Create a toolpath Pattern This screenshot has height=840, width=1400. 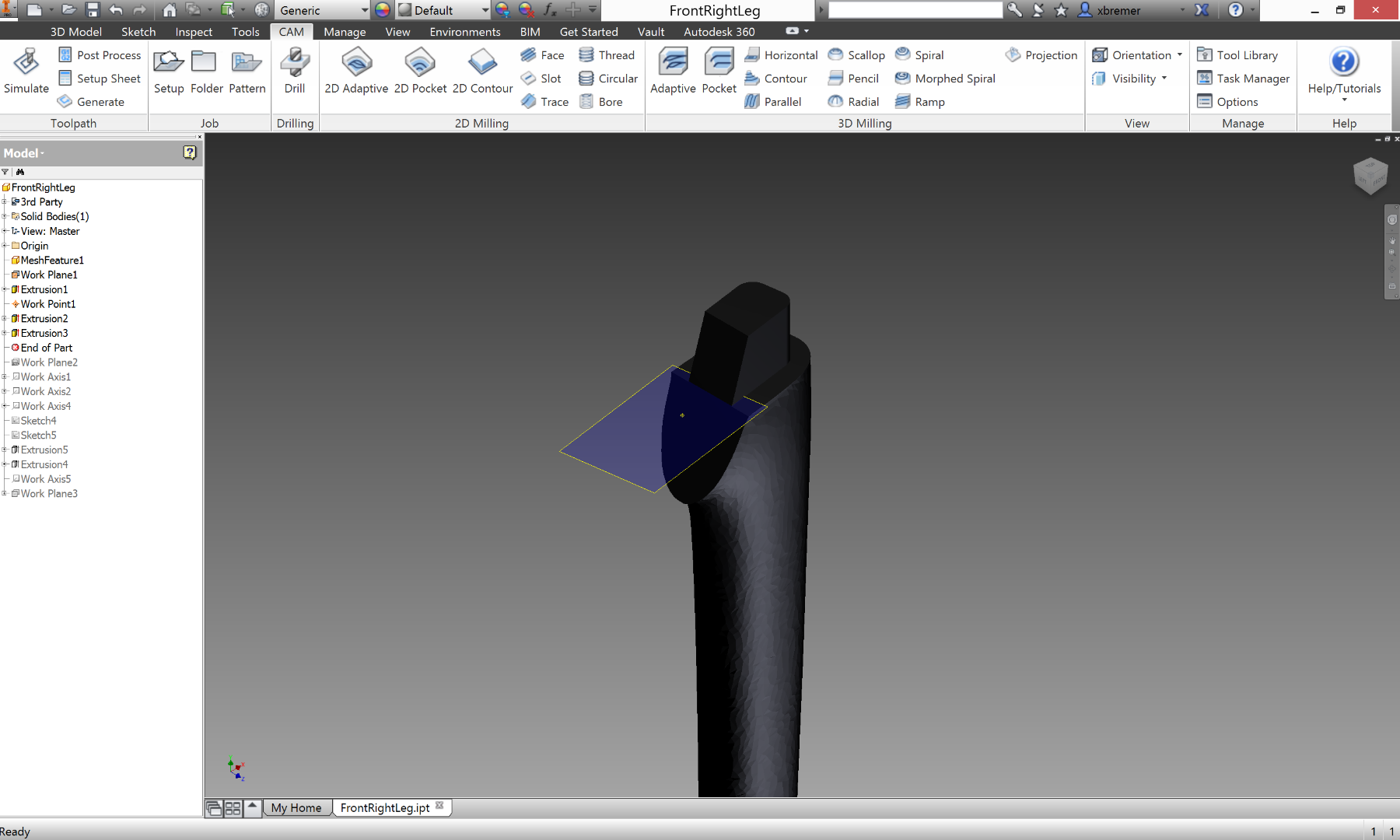tap(247, 70)
